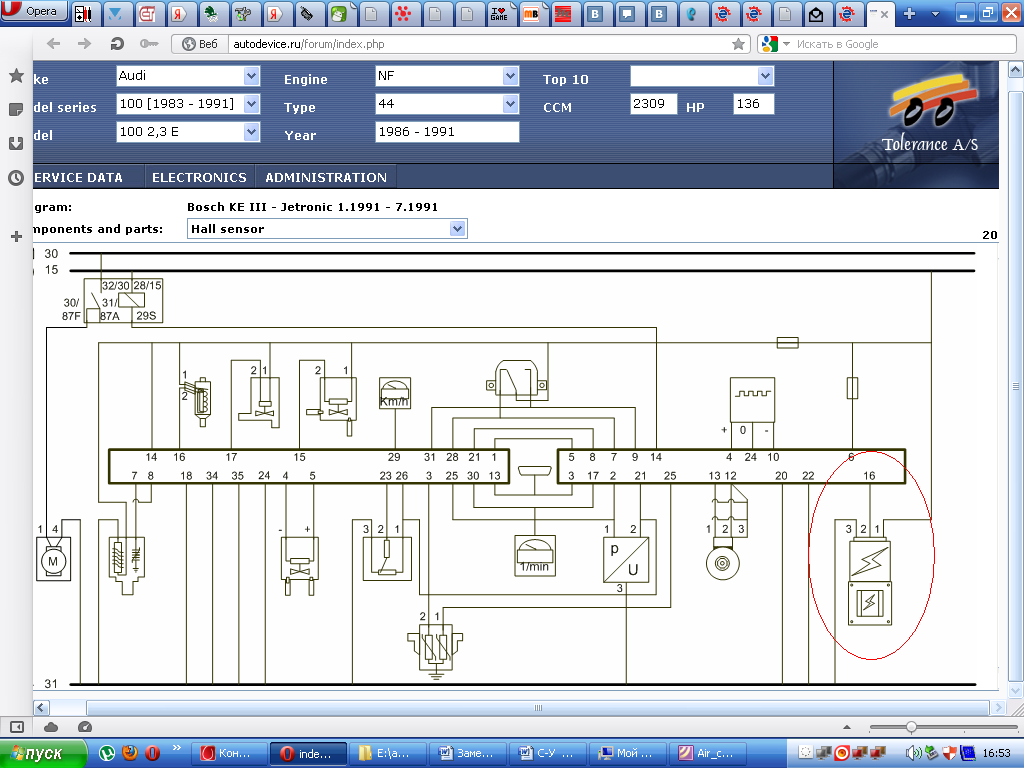Switch to the envelope mail tab

pos(816,14)
